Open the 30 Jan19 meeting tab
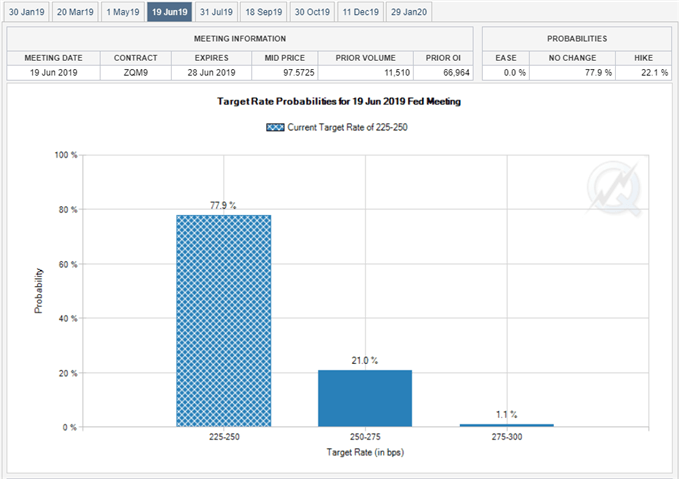Image resolution: width=679 pixels, height=479 pixels. (26, 12)
